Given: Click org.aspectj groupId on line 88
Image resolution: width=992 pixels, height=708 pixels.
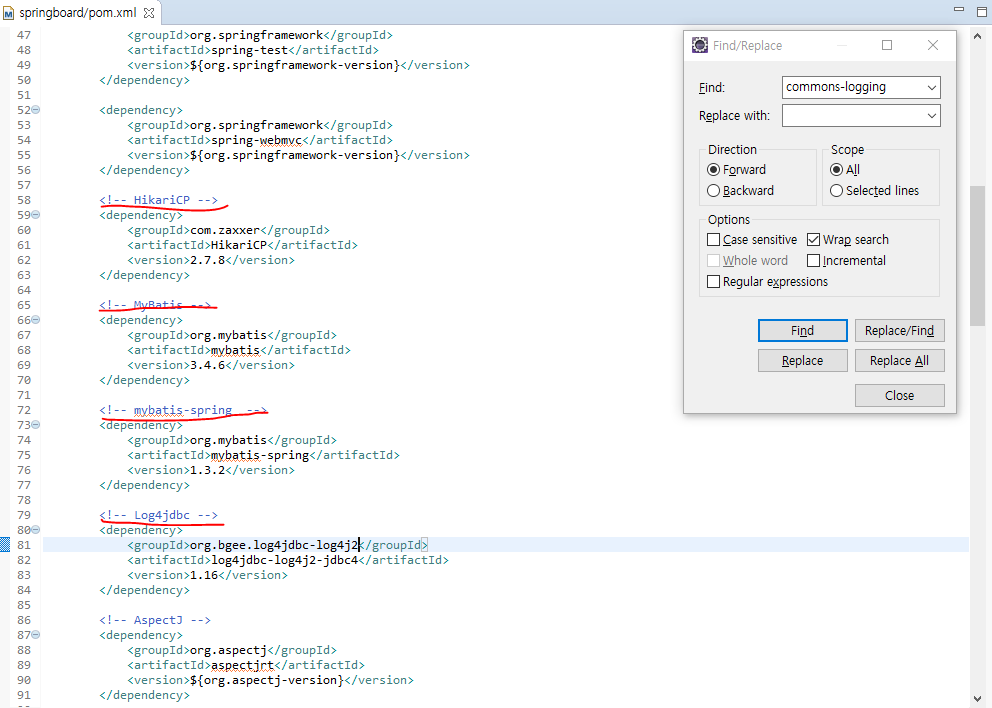Looking at the screenshot, I should point(228,650).
